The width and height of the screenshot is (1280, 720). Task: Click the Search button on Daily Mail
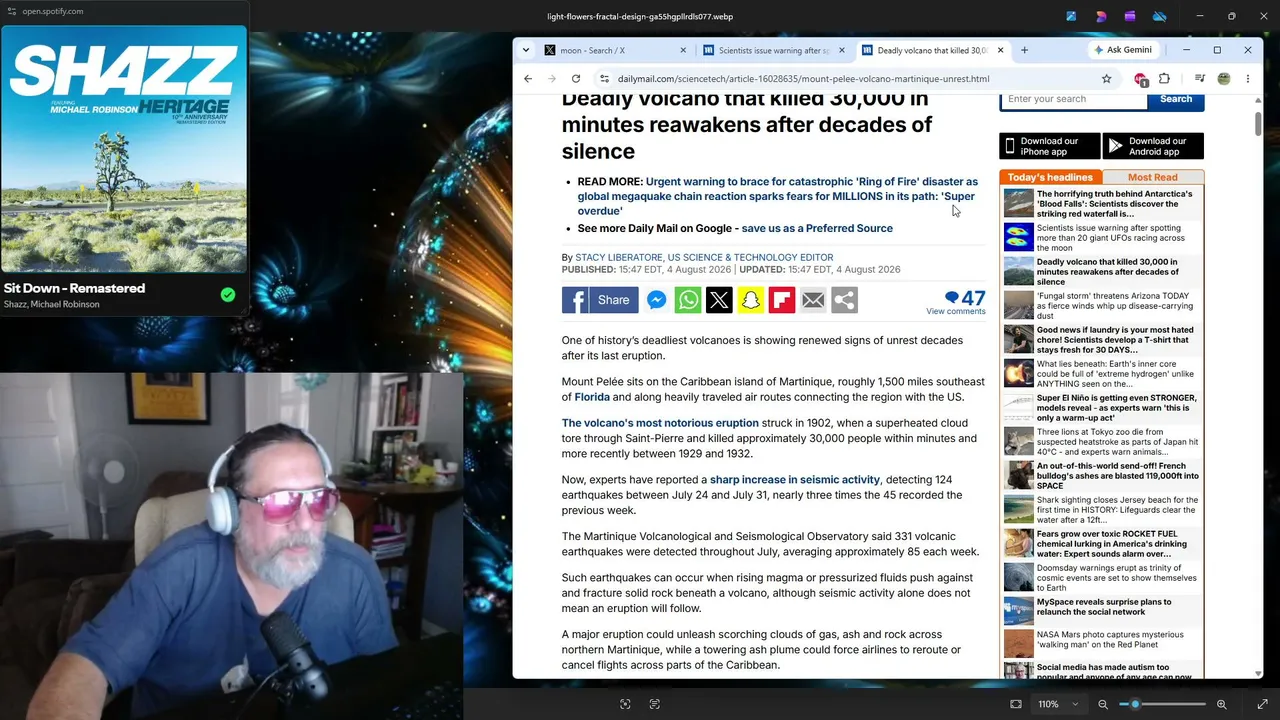1176,99
